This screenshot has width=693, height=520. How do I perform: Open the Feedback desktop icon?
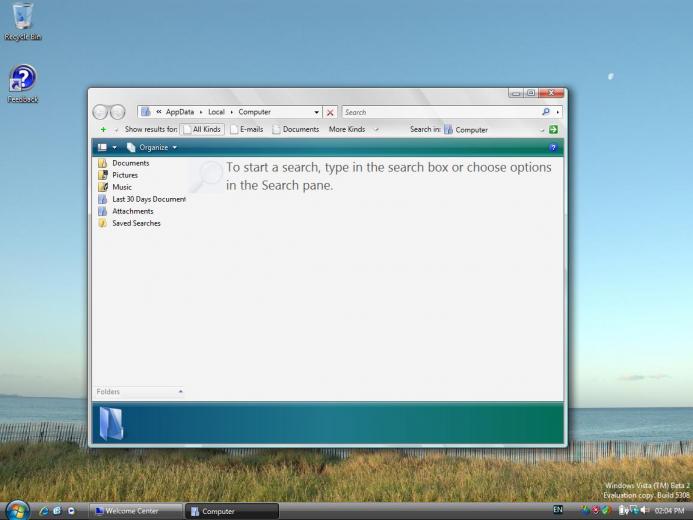coord(22,80)
